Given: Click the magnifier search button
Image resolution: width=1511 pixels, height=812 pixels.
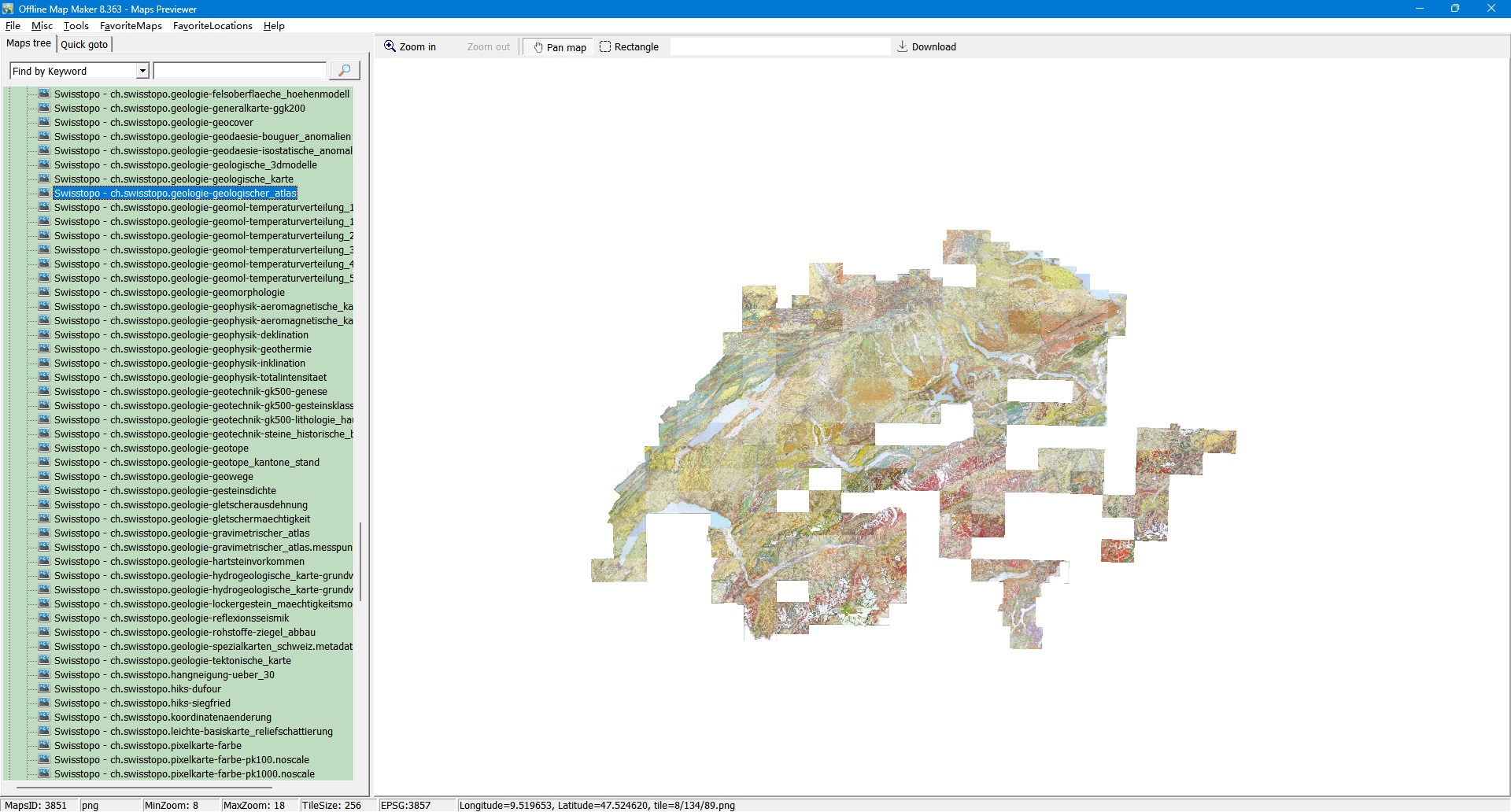Looking at the screenshot, I should [344, 71].
